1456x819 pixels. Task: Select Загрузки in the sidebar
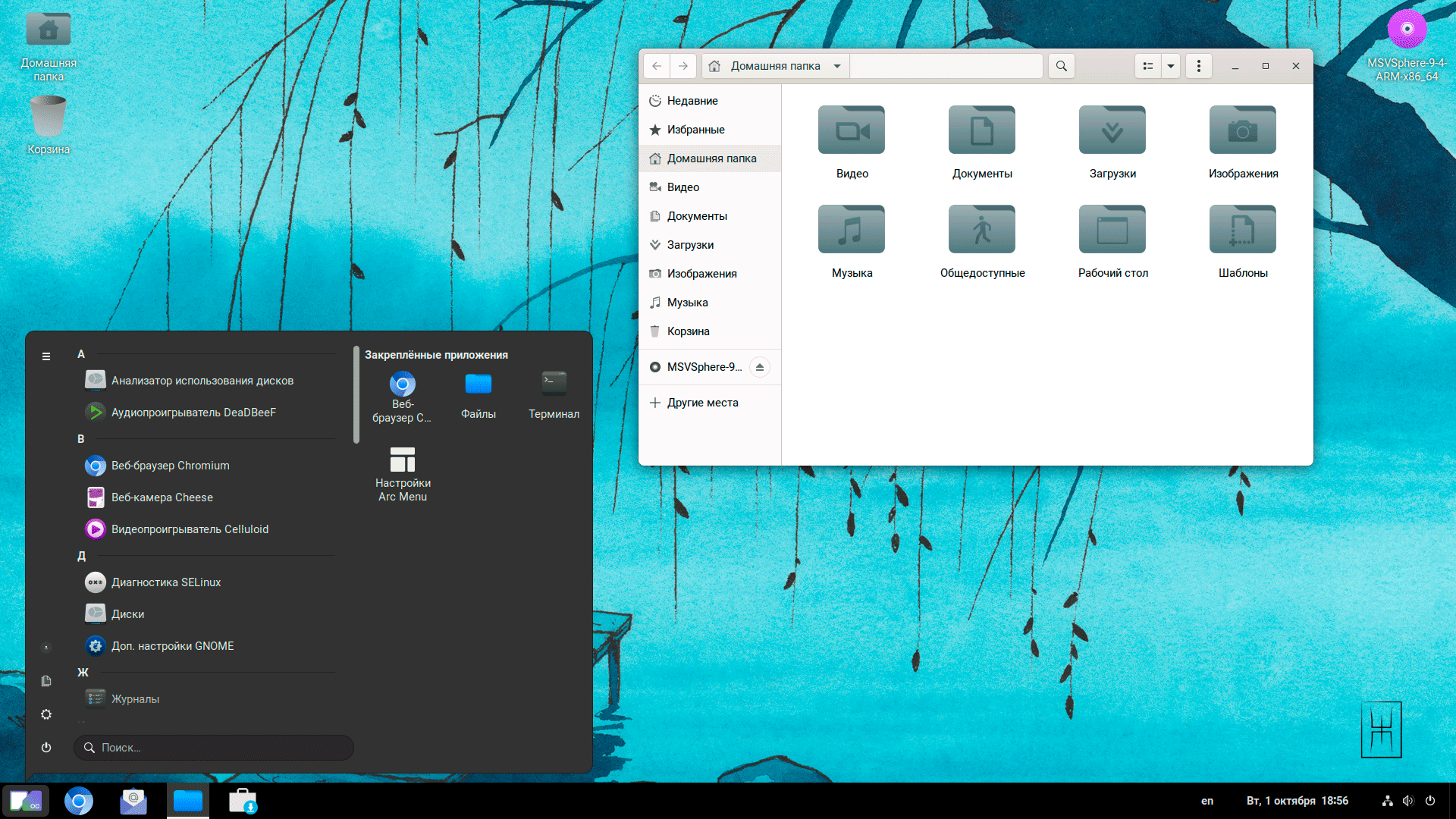(690, 245)
